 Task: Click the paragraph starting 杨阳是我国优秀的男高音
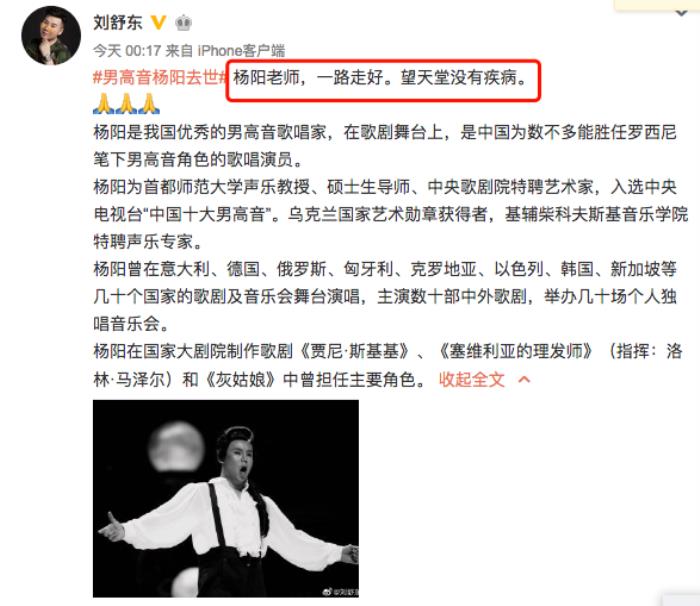pos(385,146)
